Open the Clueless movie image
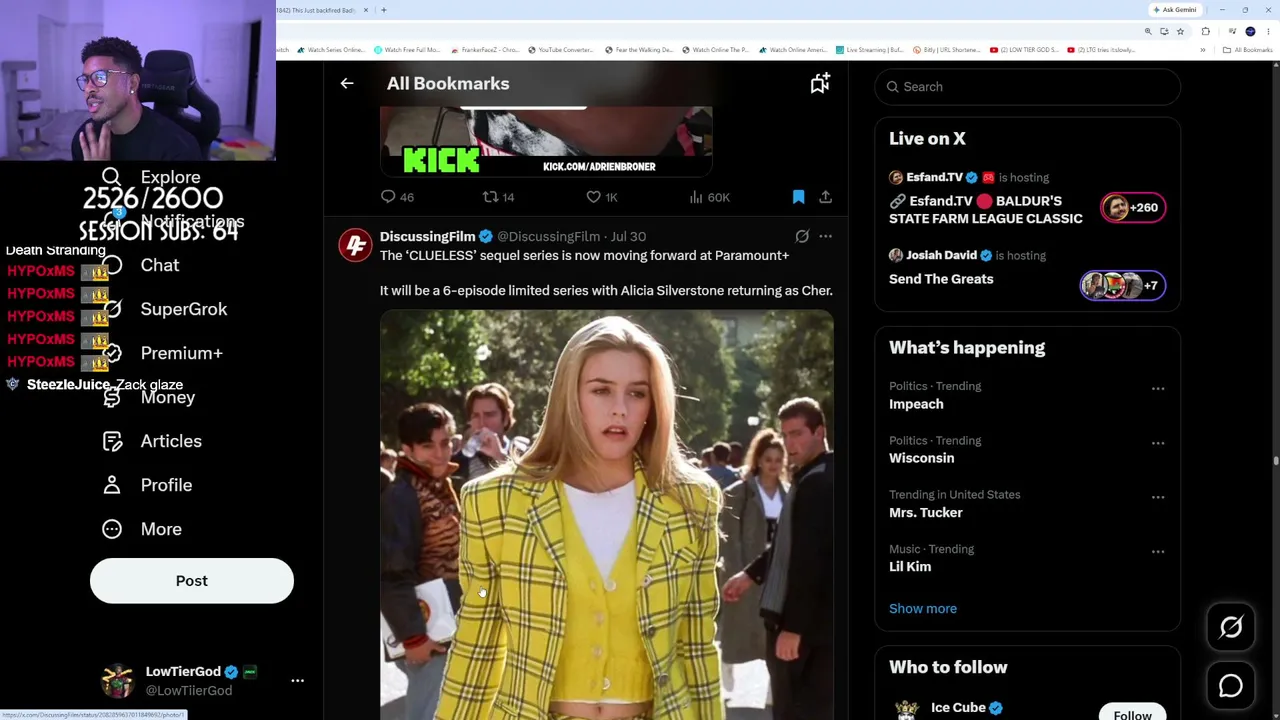Screen dimensions: 1280x720 [606, 515]
